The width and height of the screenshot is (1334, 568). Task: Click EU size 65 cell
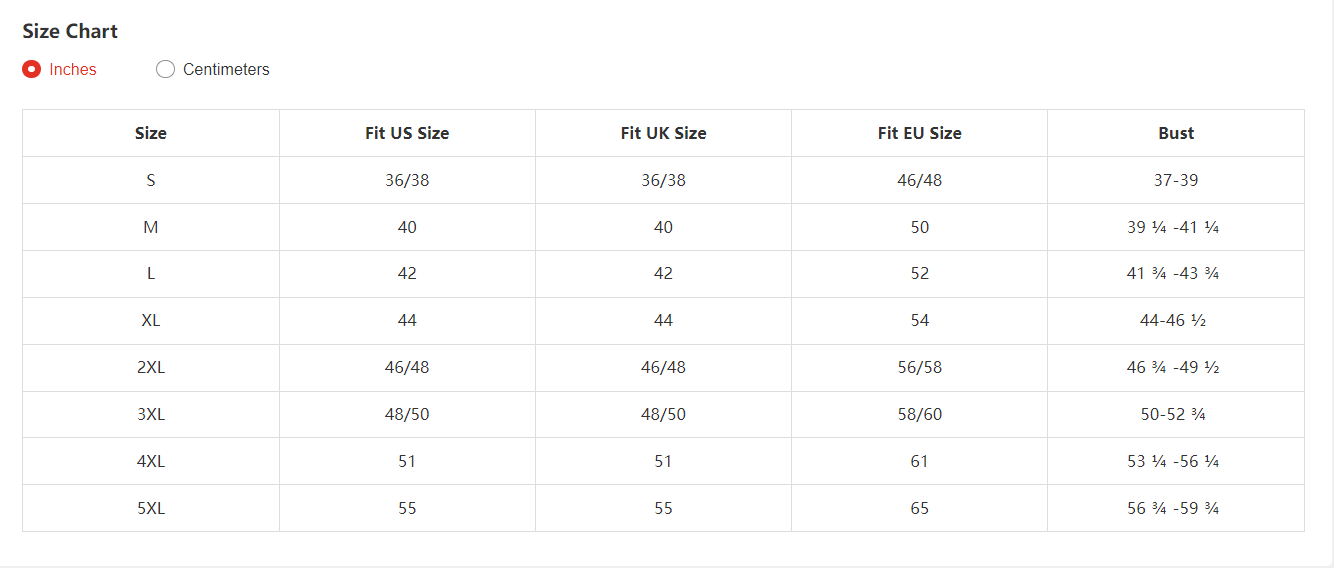tap(920, 508)
